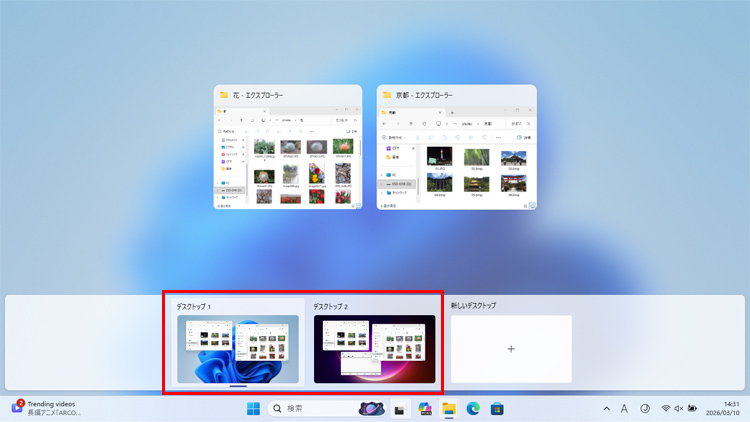750x422 pixels.
Task: Launch Copilot from the taskbar
Action: 425,409
